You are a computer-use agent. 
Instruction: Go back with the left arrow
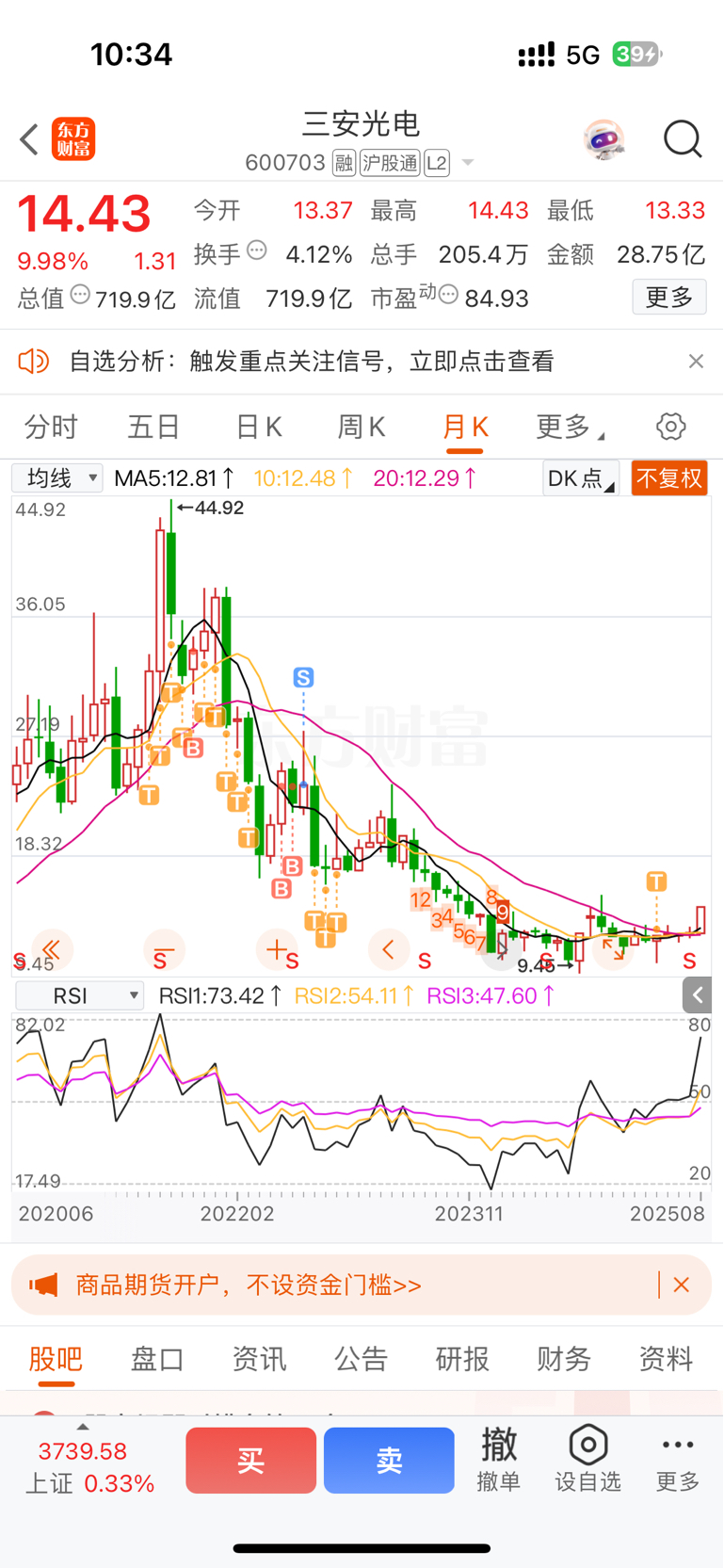29,139
